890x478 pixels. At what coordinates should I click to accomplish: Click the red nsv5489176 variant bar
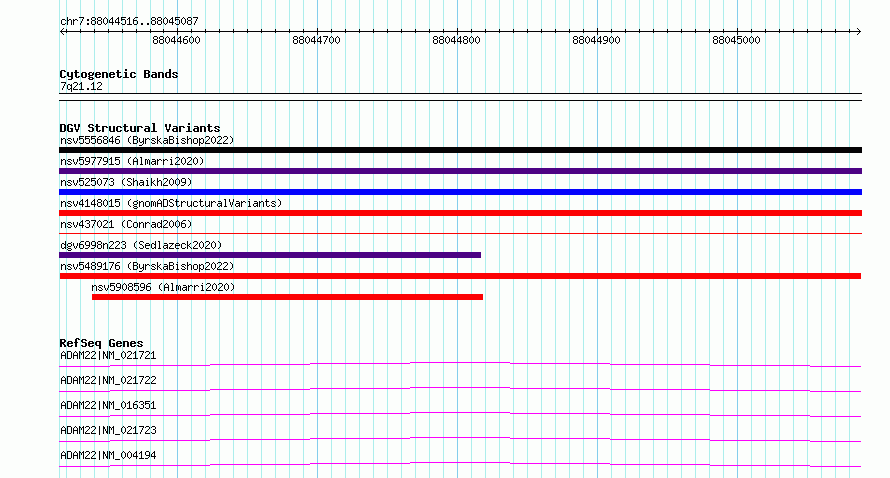click(x=460, y=276)
